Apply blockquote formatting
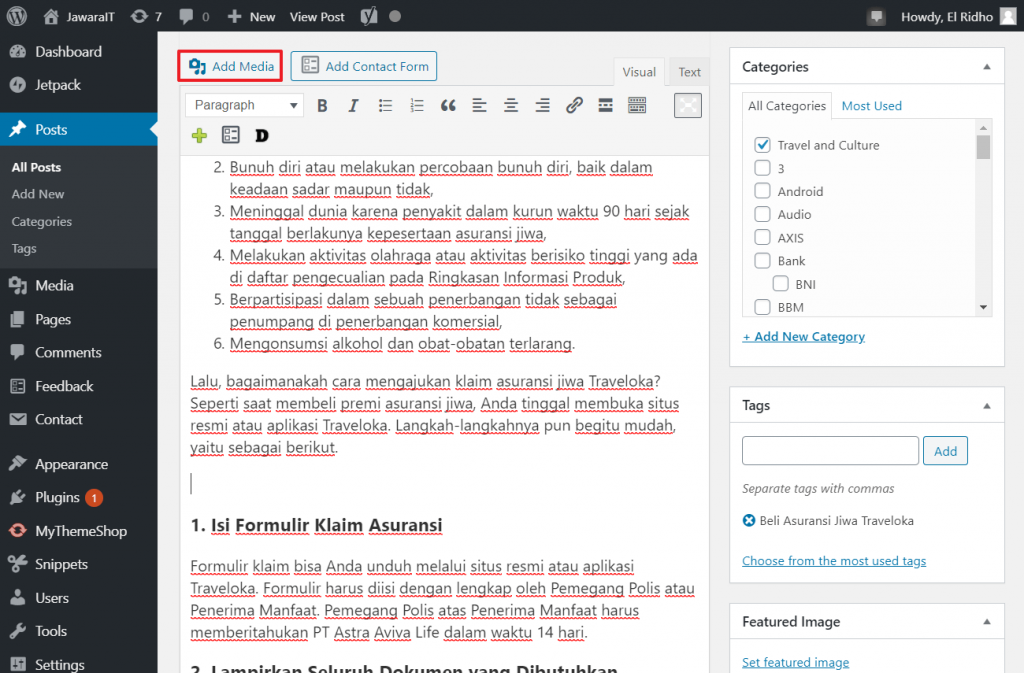1024x673 pixels. 447,104
